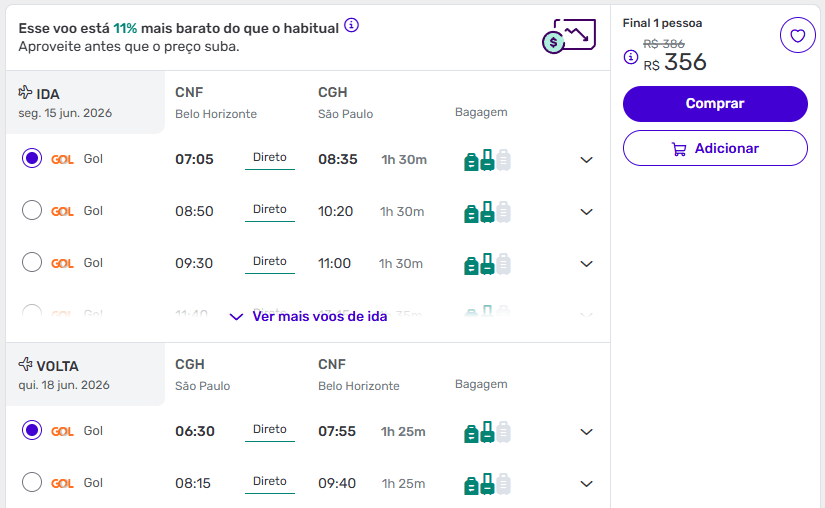Click info icon next to R$ 356 price
Viewport: 825px width, 508px height.
click(630, 57)
